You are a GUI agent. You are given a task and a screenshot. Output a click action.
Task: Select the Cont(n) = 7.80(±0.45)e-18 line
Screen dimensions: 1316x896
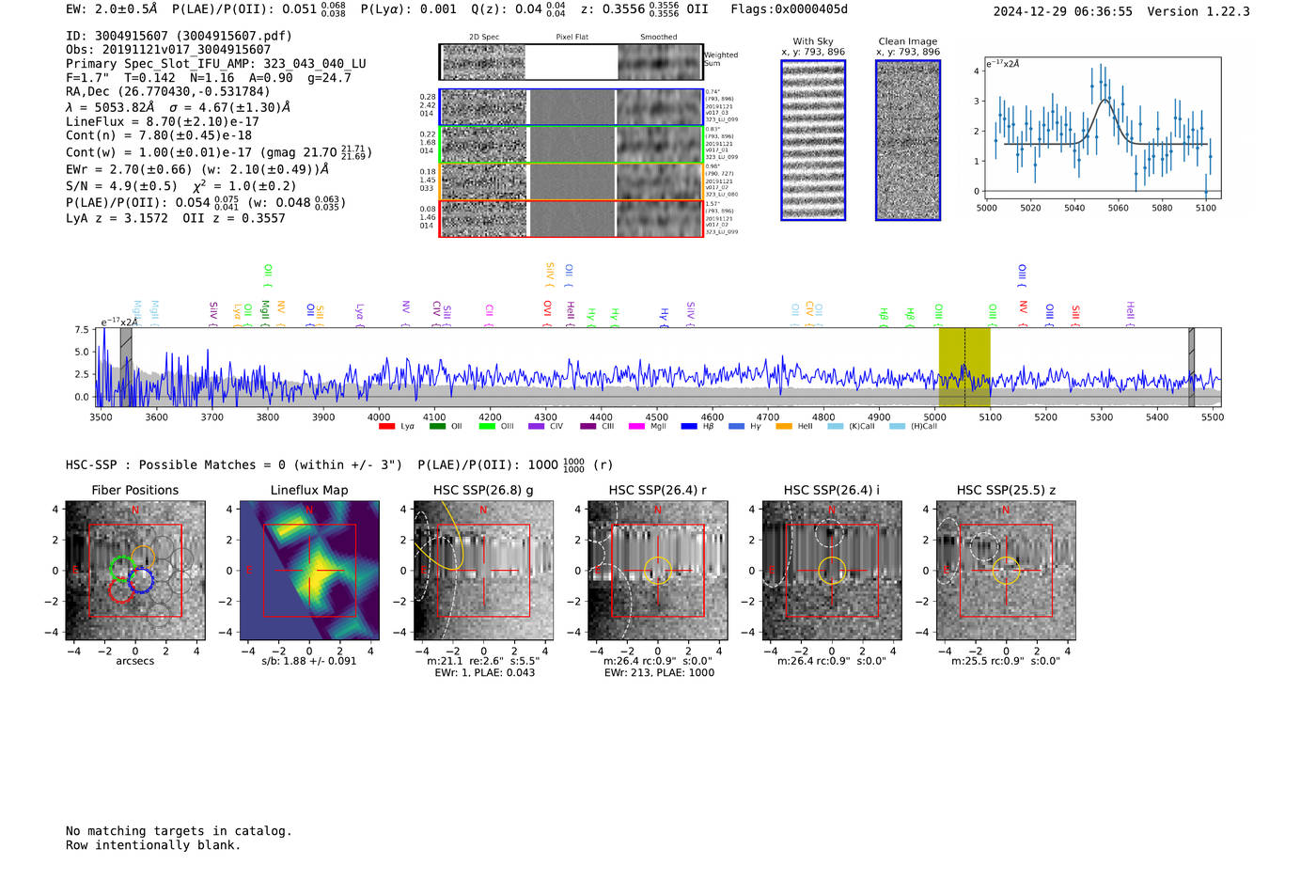tap(159, 135)
